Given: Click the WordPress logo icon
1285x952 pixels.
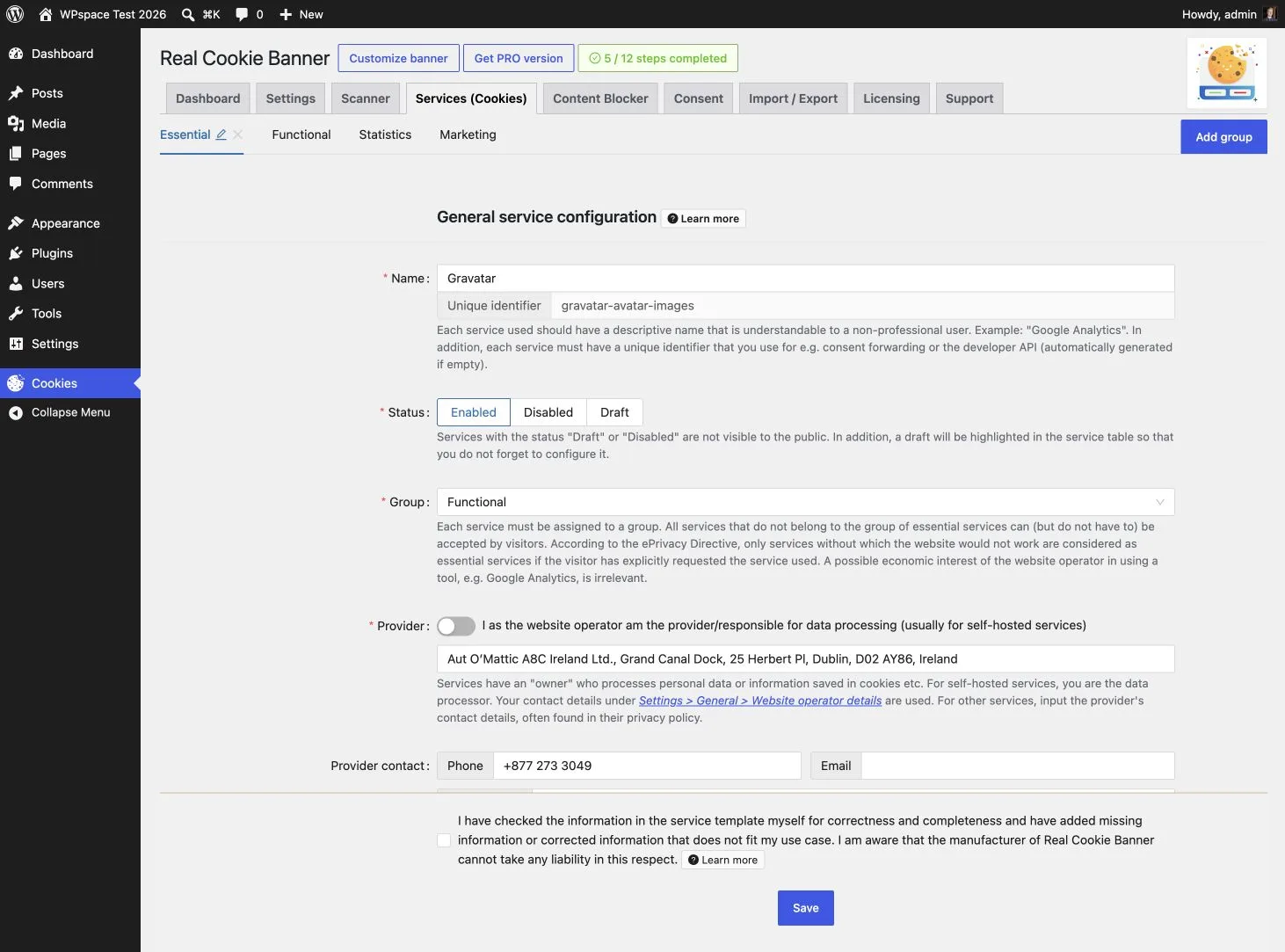Looking at the screenshot, I should (15, 14).
